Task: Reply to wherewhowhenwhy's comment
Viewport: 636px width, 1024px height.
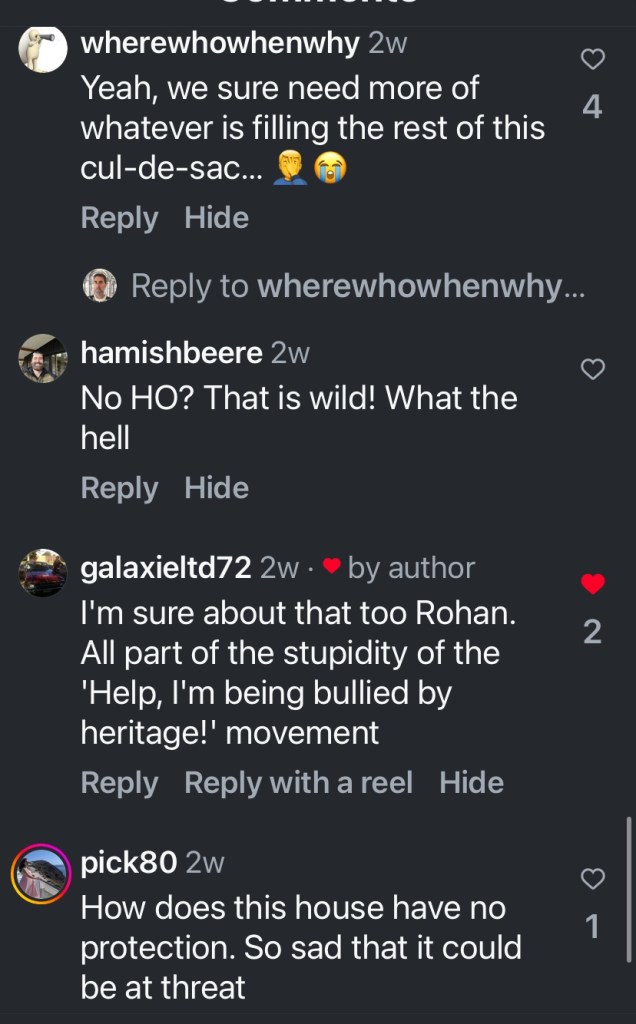Action: pos(119,218)
